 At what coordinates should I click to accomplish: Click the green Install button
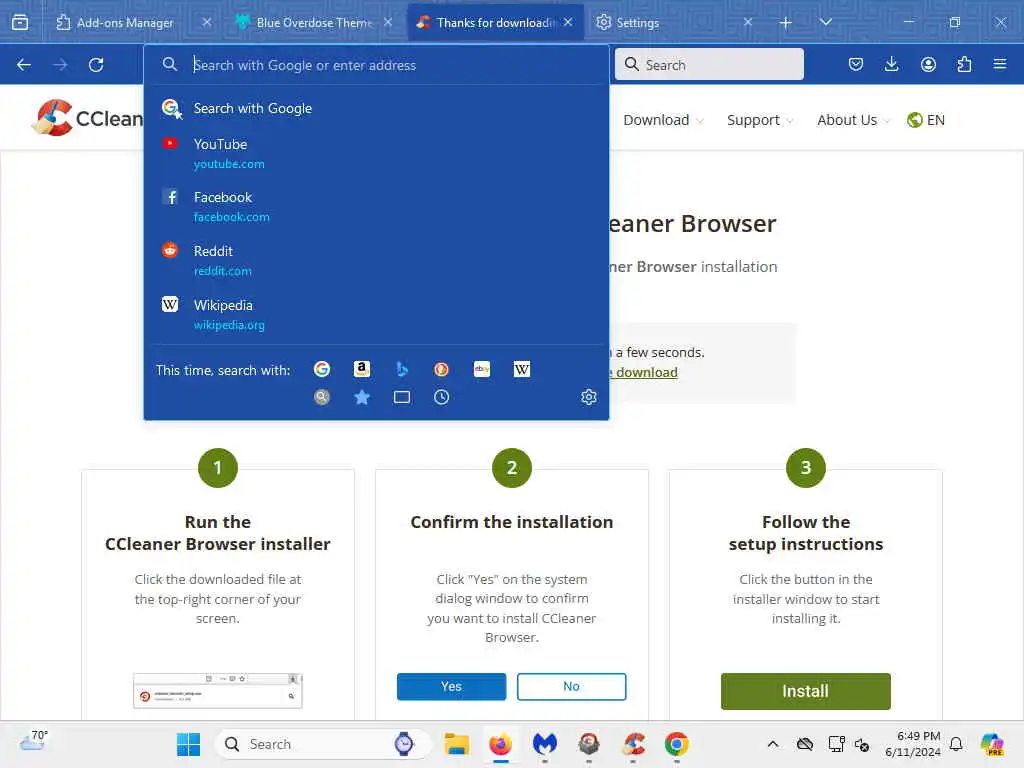[805, 691]
